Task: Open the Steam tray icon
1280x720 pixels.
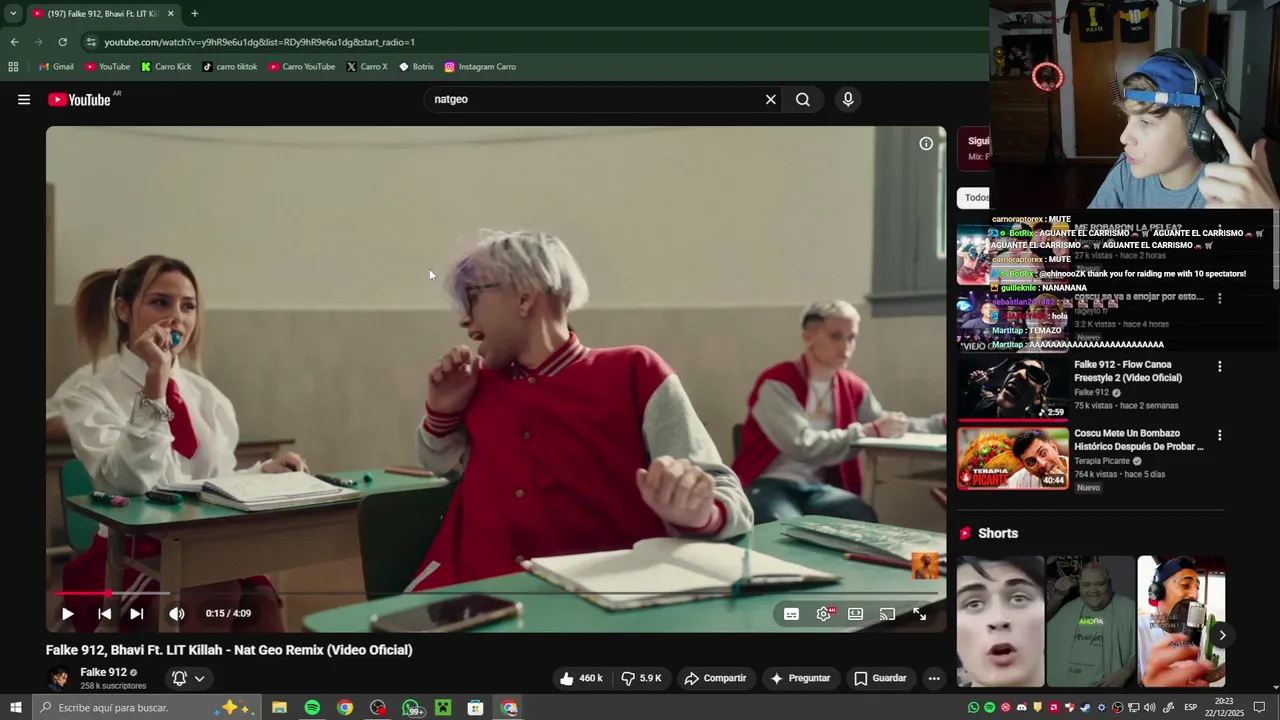Action: coord(1085,708)
